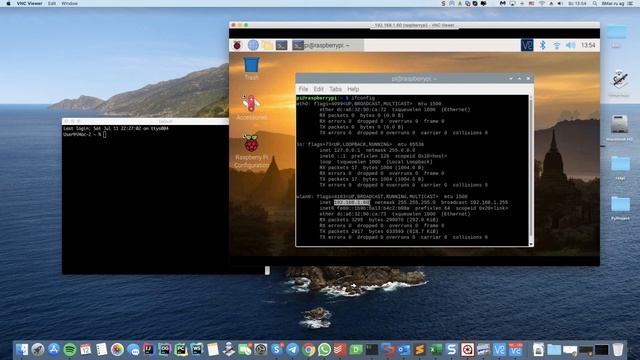Open PyCharm from the Dock
The image size is (640, 360).
coord(181,349)
